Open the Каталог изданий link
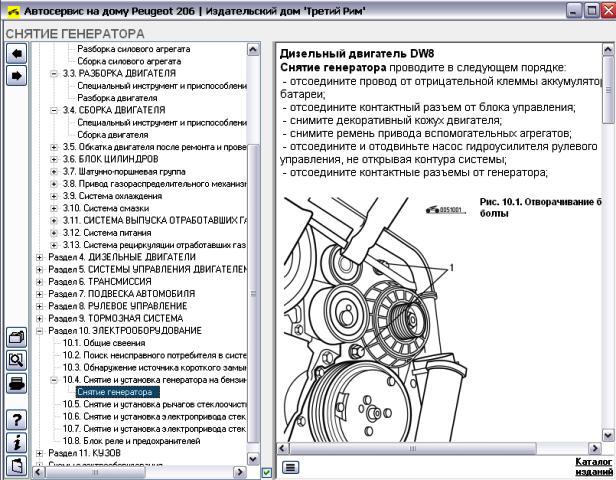The image size is (616, 480). pyautogui.click(x=594, y=466)
